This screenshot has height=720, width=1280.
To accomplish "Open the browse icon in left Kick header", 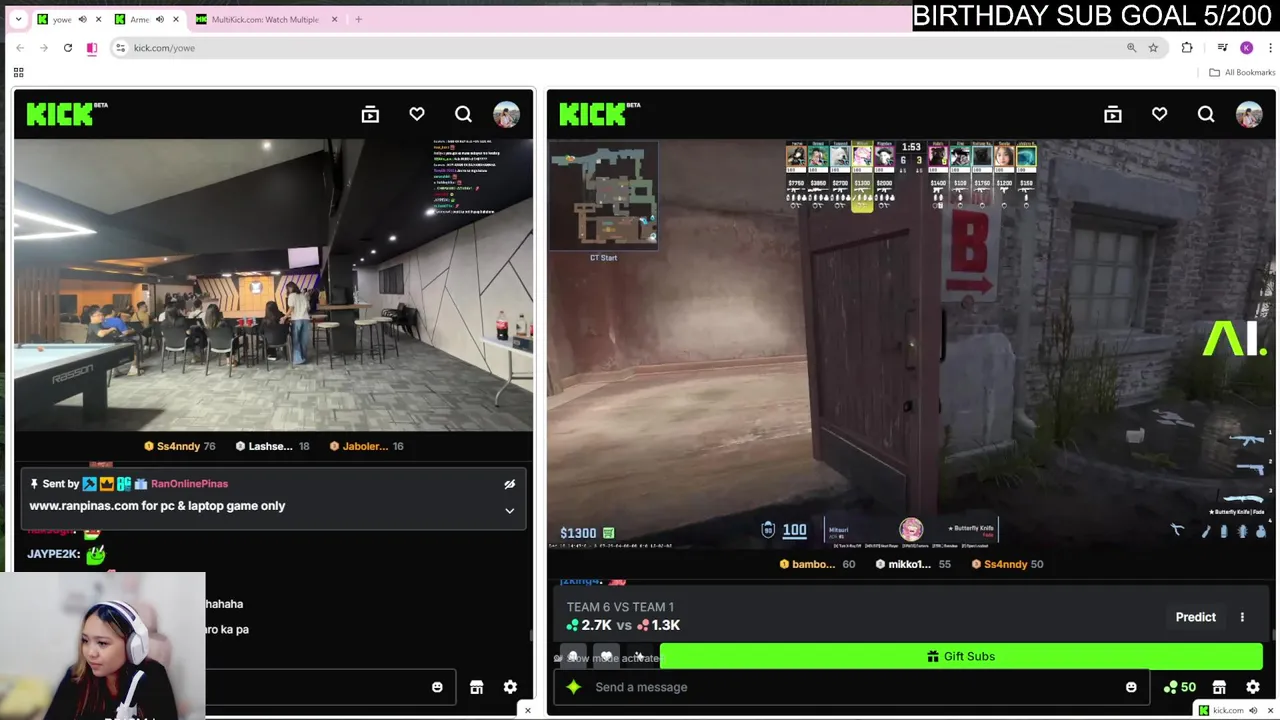I will point(370,115).
